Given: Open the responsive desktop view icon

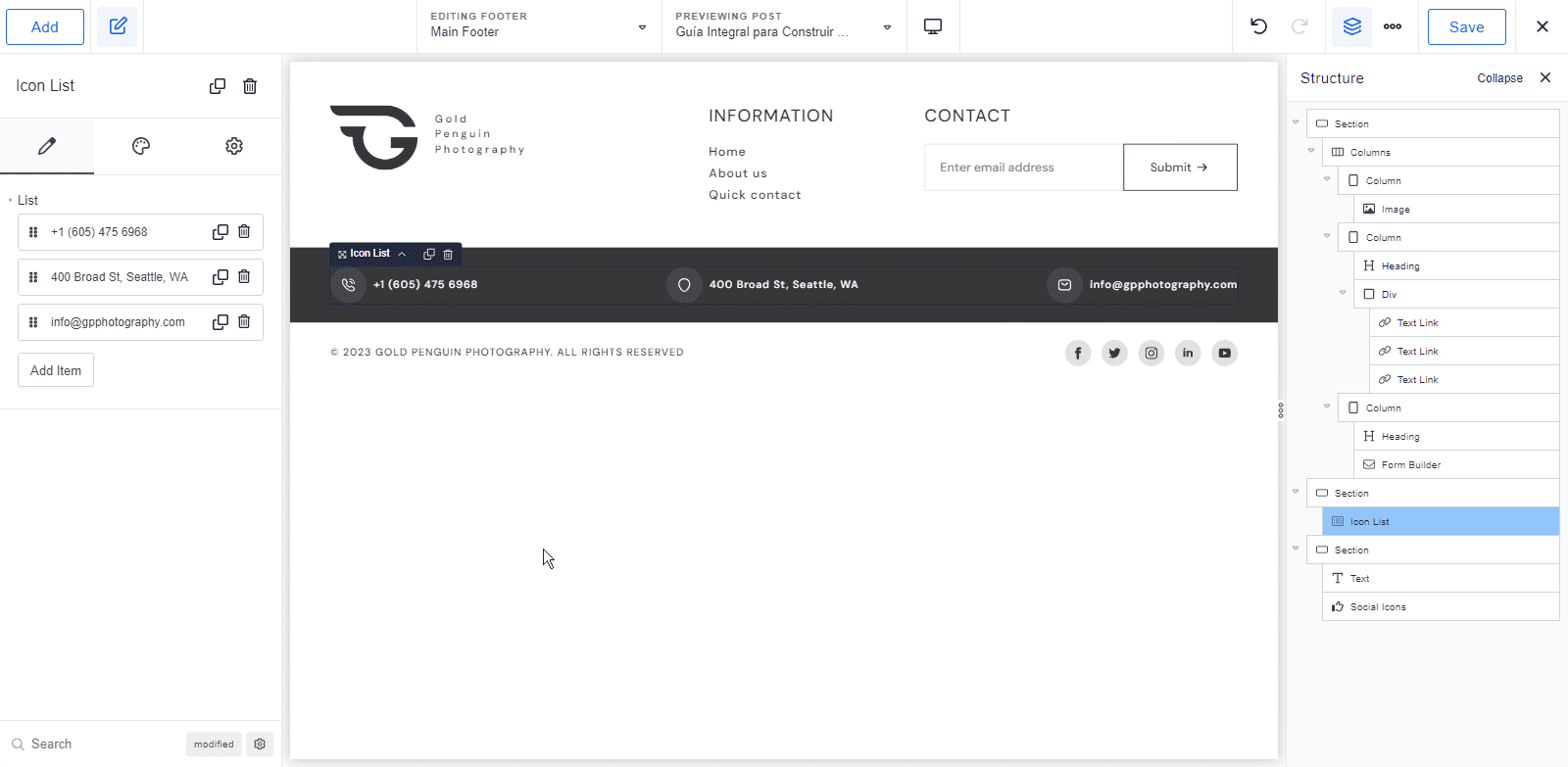Looking at the screenshot, I should click(933, 26).
